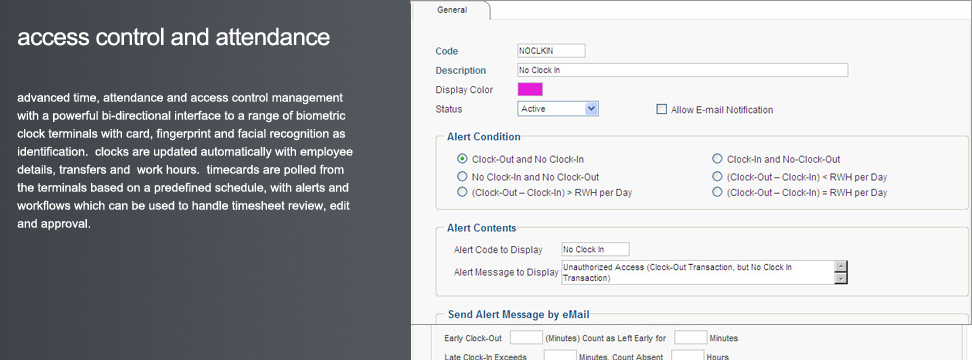Click the Count Absent Hours field
Image resolution: width=972 pixels, height=360 pixels.
click(x=687, y=356)
